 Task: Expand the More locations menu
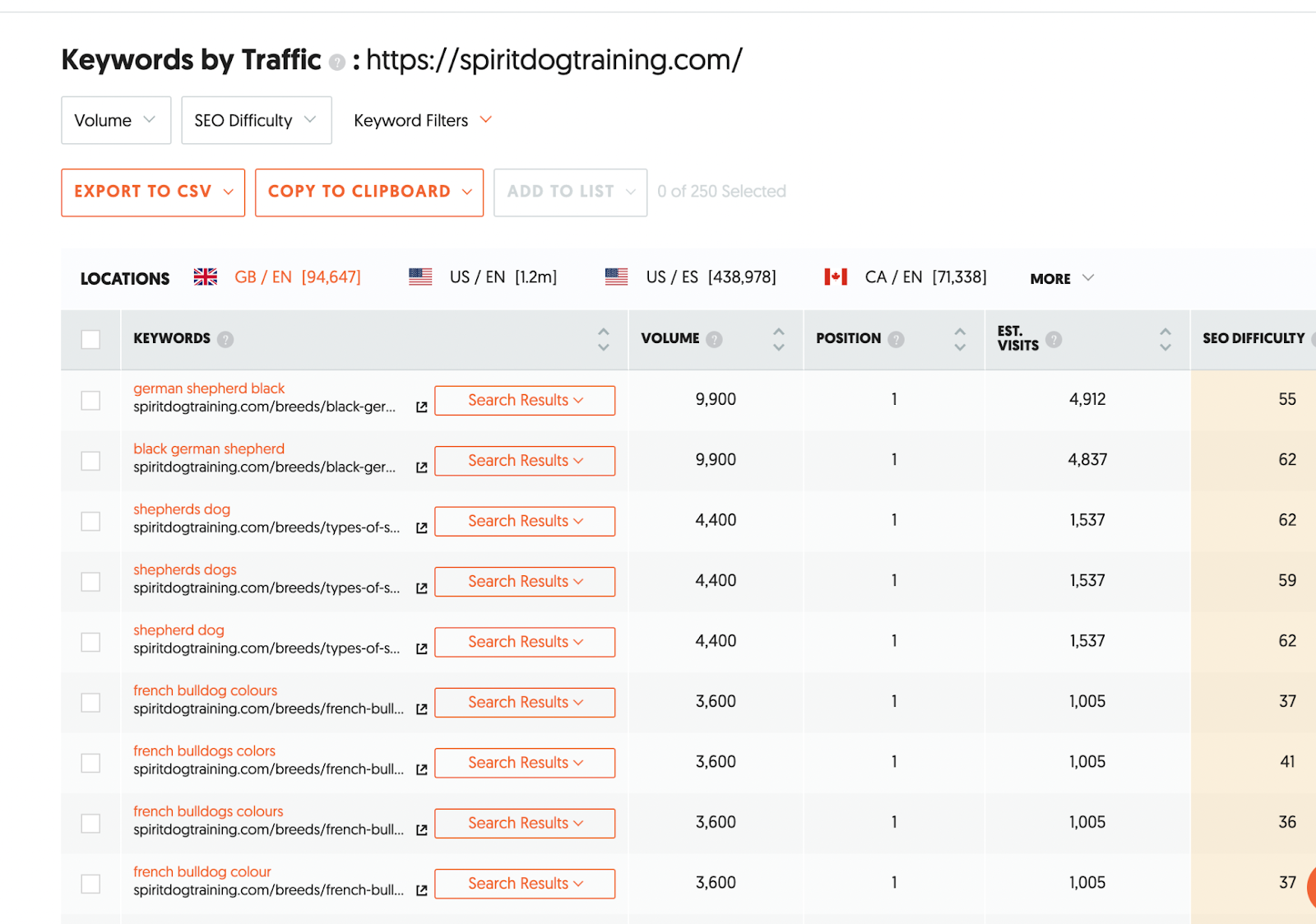[1062, 278]
